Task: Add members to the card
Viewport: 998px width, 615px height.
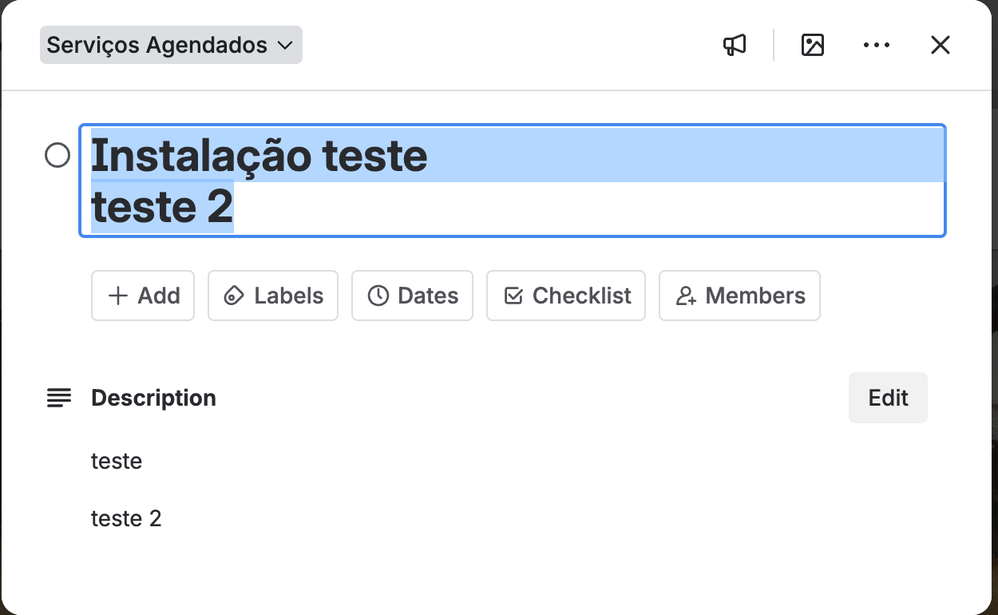Action: [x=739, y=295]
